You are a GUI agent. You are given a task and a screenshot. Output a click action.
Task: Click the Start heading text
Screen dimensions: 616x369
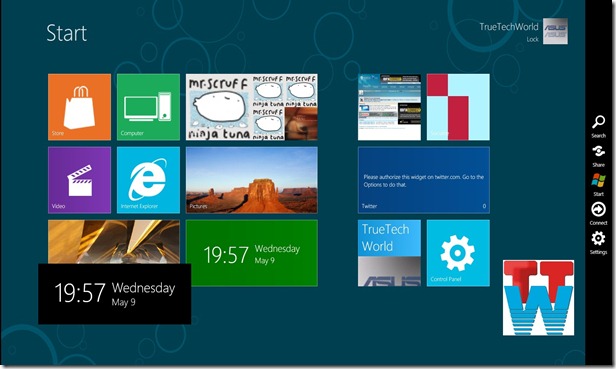pyautogui.click(x=66, y=33)
